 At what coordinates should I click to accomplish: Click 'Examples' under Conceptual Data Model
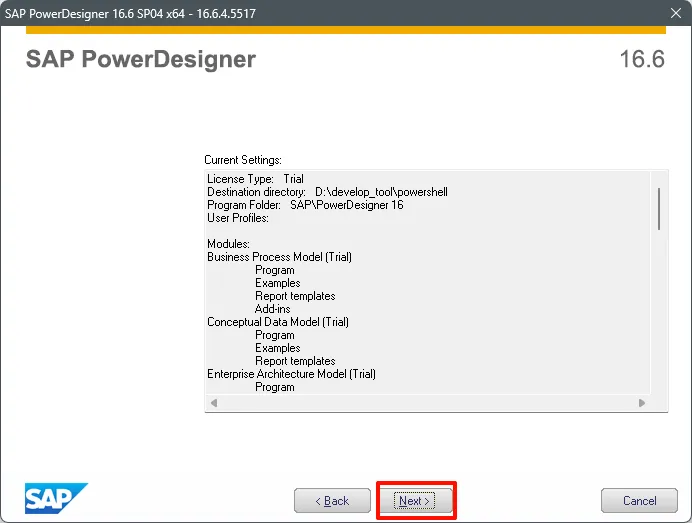pos(278,348)
